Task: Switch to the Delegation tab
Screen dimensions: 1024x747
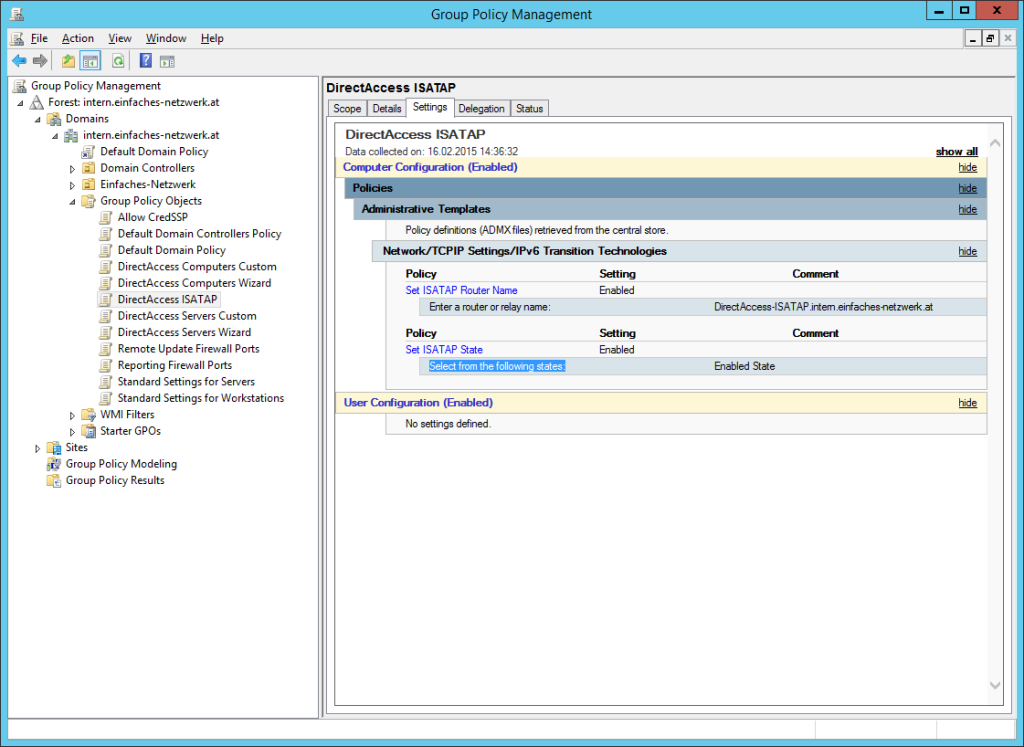Action: (481, 108)
